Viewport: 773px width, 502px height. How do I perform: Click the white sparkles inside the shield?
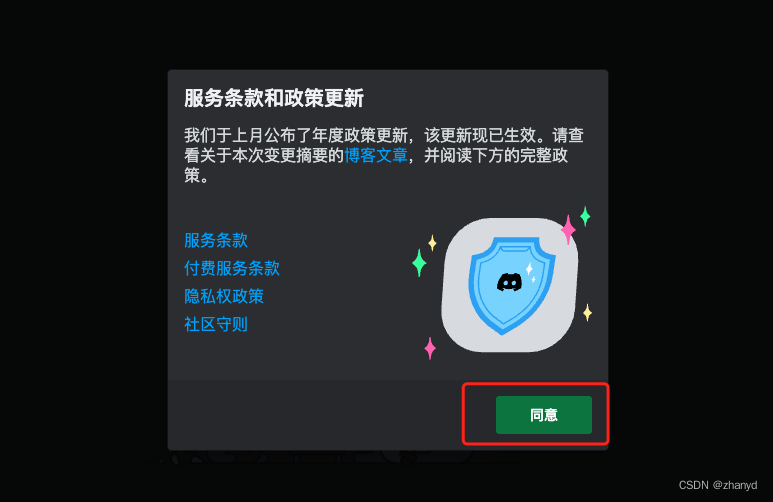tap(531, 272)
